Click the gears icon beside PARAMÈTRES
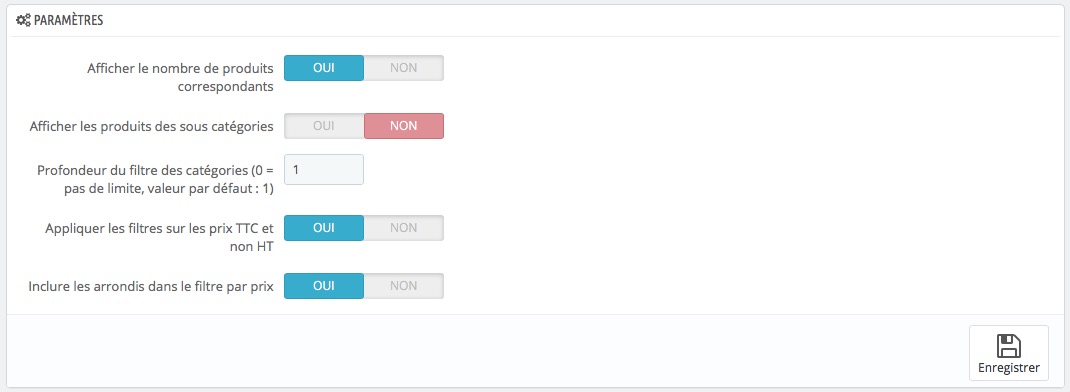Viewport: 1070px width, 392px height. pyautogui.click(x=23, y=20)
